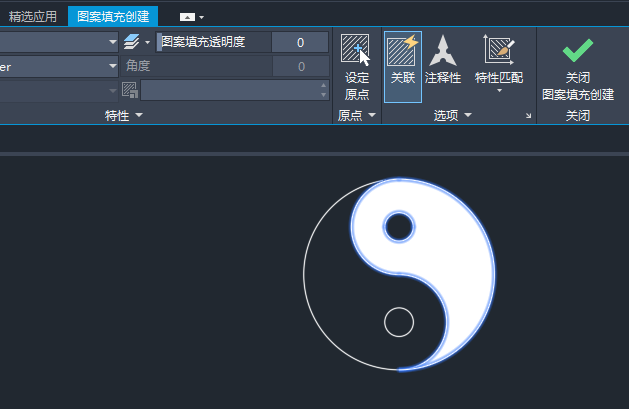Image resolution: width=629 pixels, height=409 pixels.
Task: Open the dropdown arrow beside ribbon minimize button
Action: pos(201,17)
